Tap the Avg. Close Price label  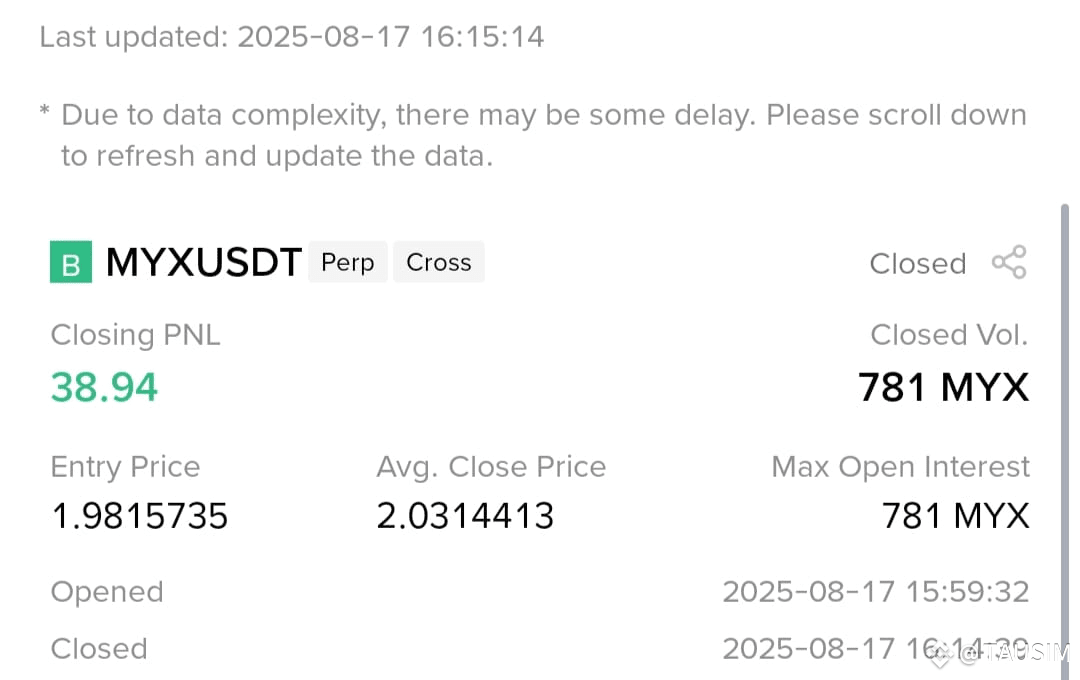click(x=490, y=466)
